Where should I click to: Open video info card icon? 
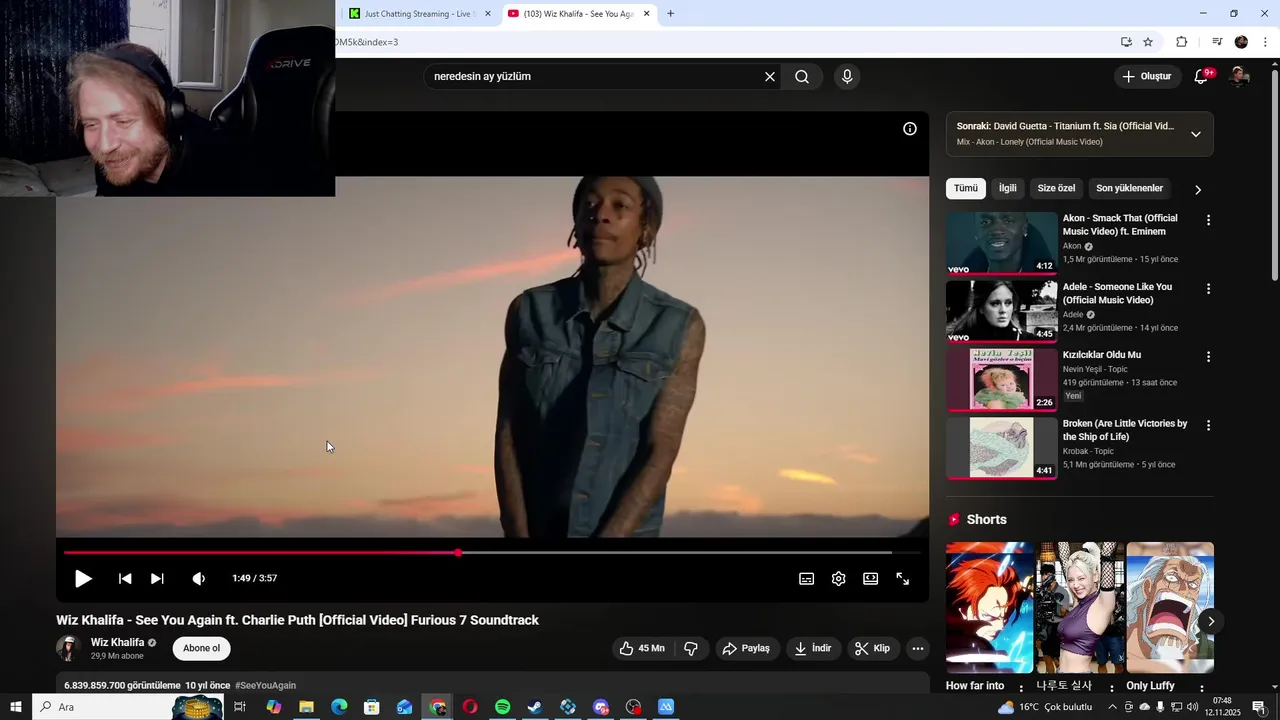coord(910,128)
